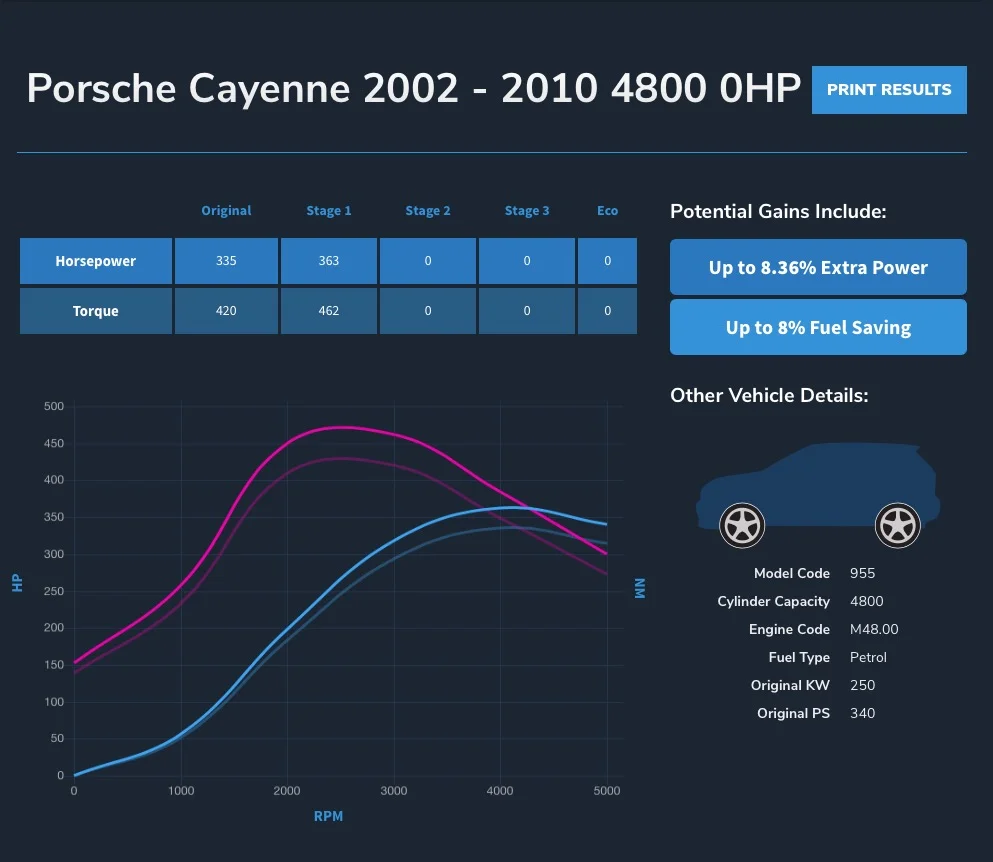Click the original torque value 420

[x=226, y=311]
